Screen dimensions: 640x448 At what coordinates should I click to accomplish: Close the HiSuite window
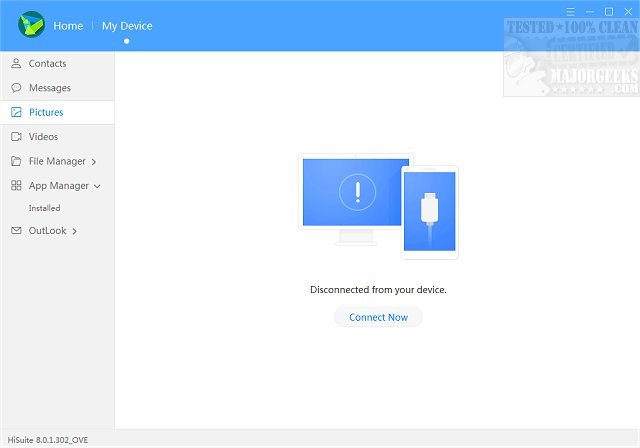(628, 12)
